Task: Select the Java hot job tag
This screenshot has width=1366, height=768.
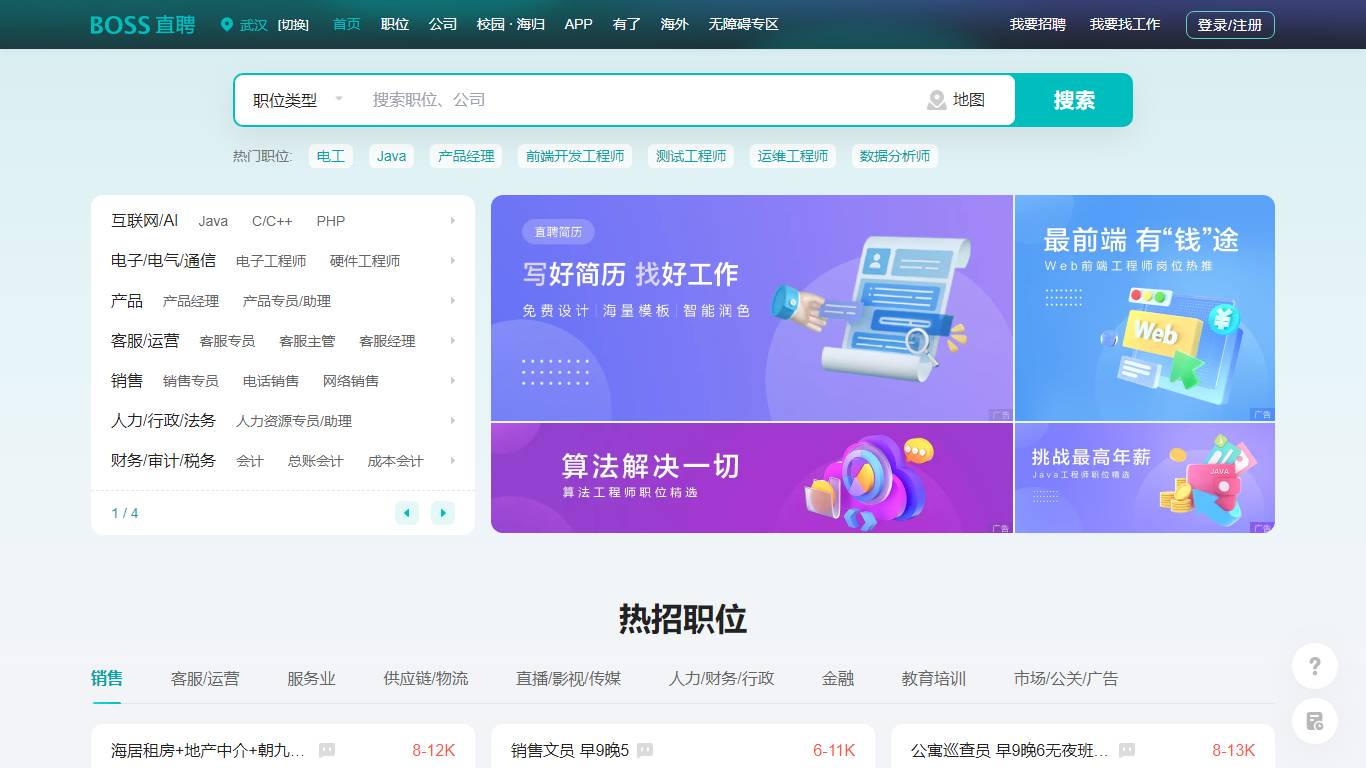Action: point(391,156)
